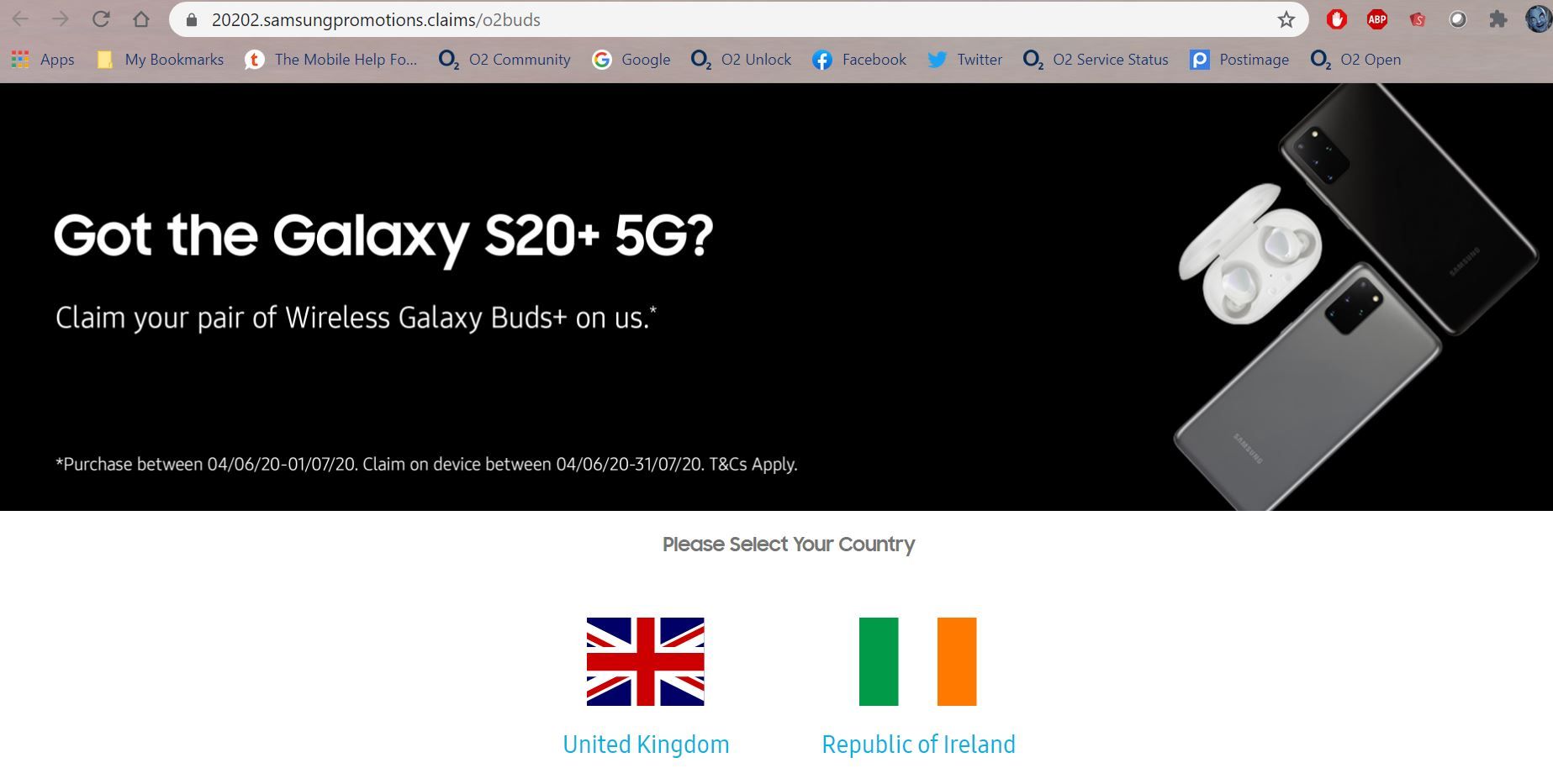Image resolution: width=1553 pixels, height=784 pixels.
Task: Open the Twitter bookmark
Action: [965, 60]
